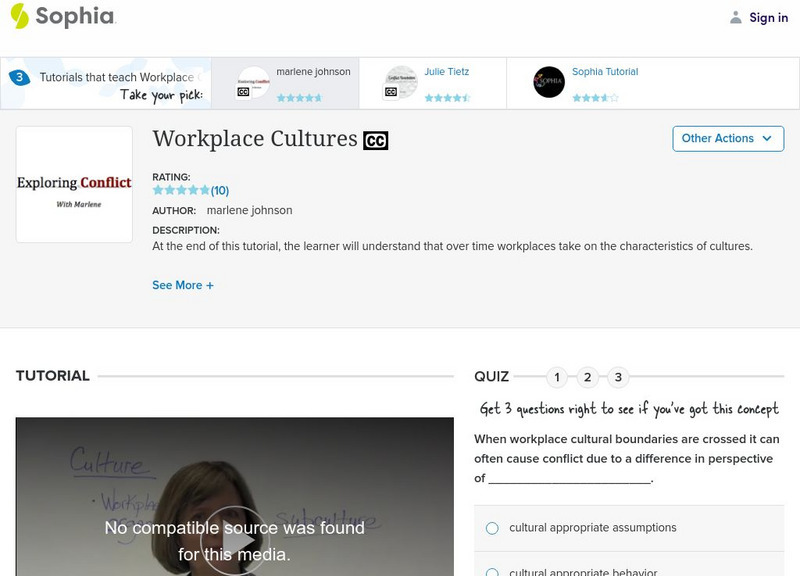The image size is (800, 576).
Task: Click the CC icon beside the Workplace Cultures title
Action: point(375,138)
